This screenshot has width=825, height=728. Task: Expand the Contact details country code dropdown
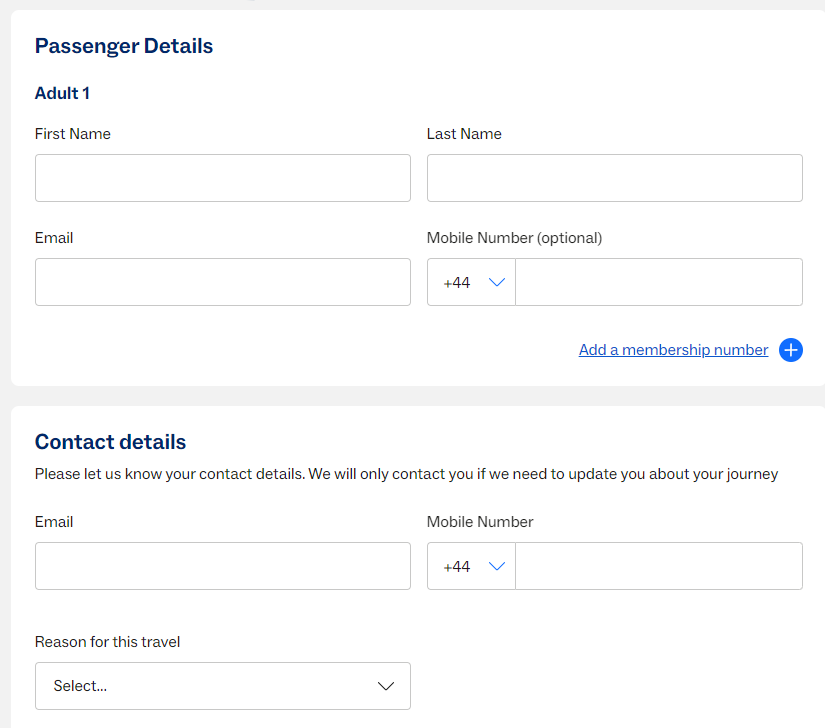[471, 566]
